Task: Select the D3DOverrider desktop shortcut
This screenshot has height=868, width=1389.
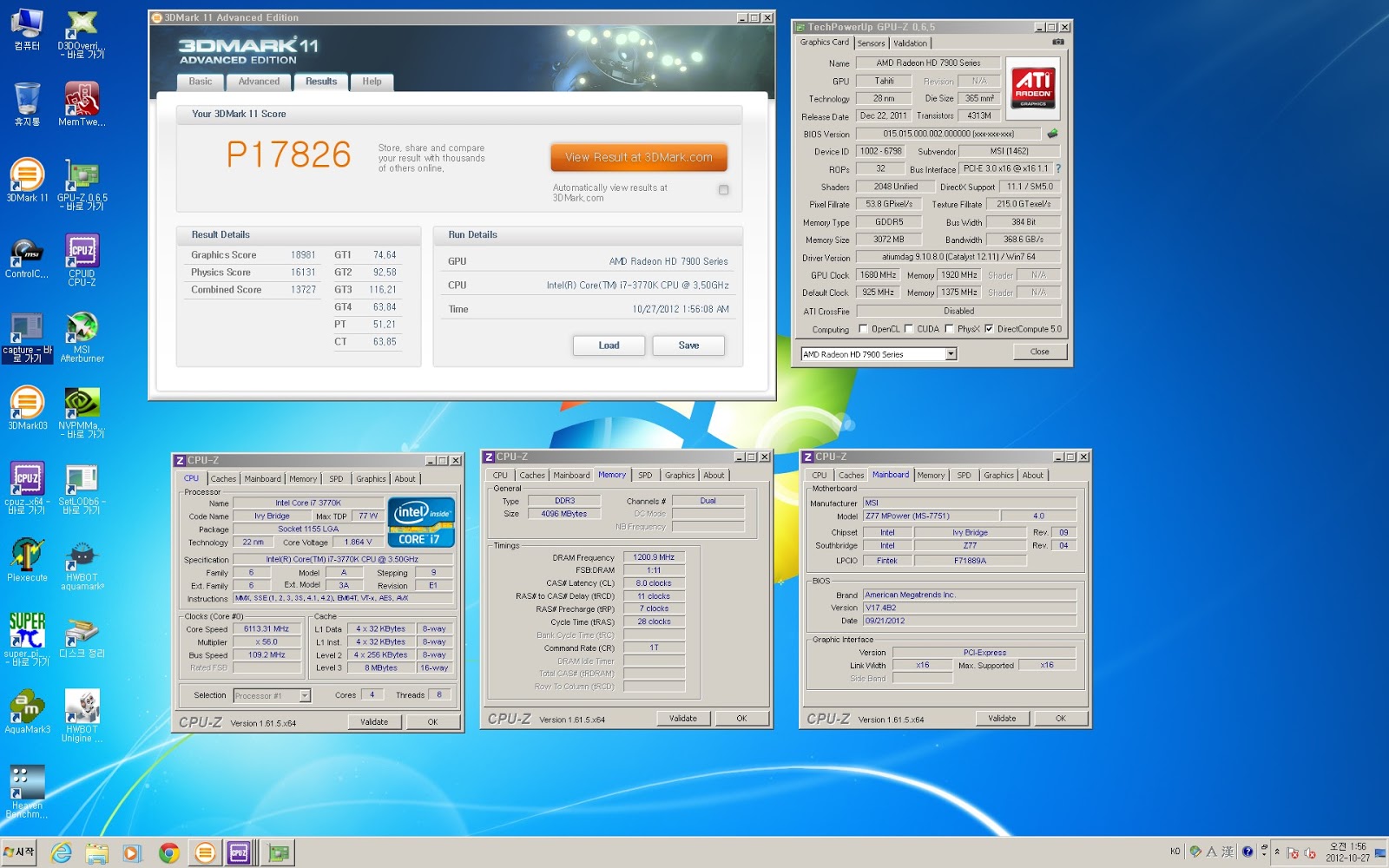Action: (82, 33)
